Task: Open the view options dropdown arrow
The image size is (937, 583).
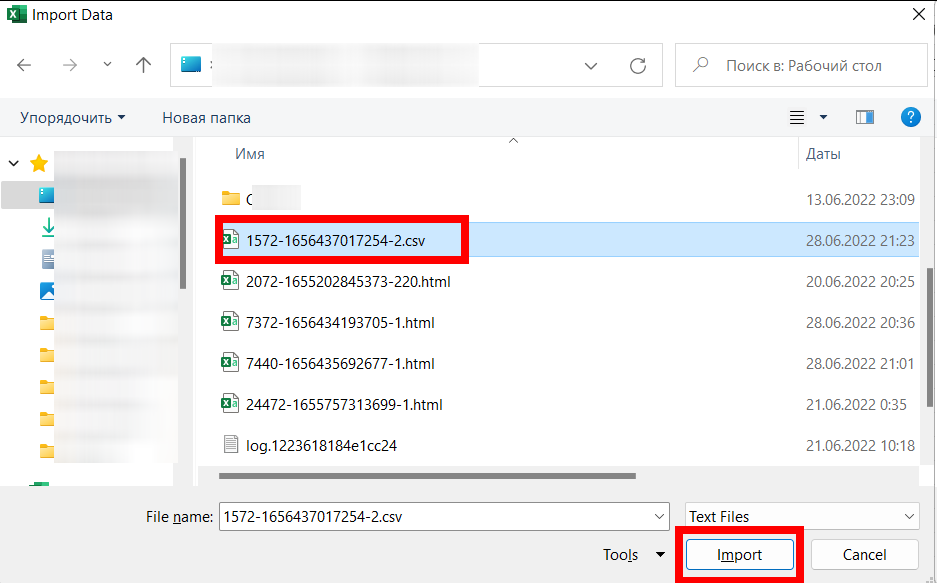Action: tap(823, 117)
